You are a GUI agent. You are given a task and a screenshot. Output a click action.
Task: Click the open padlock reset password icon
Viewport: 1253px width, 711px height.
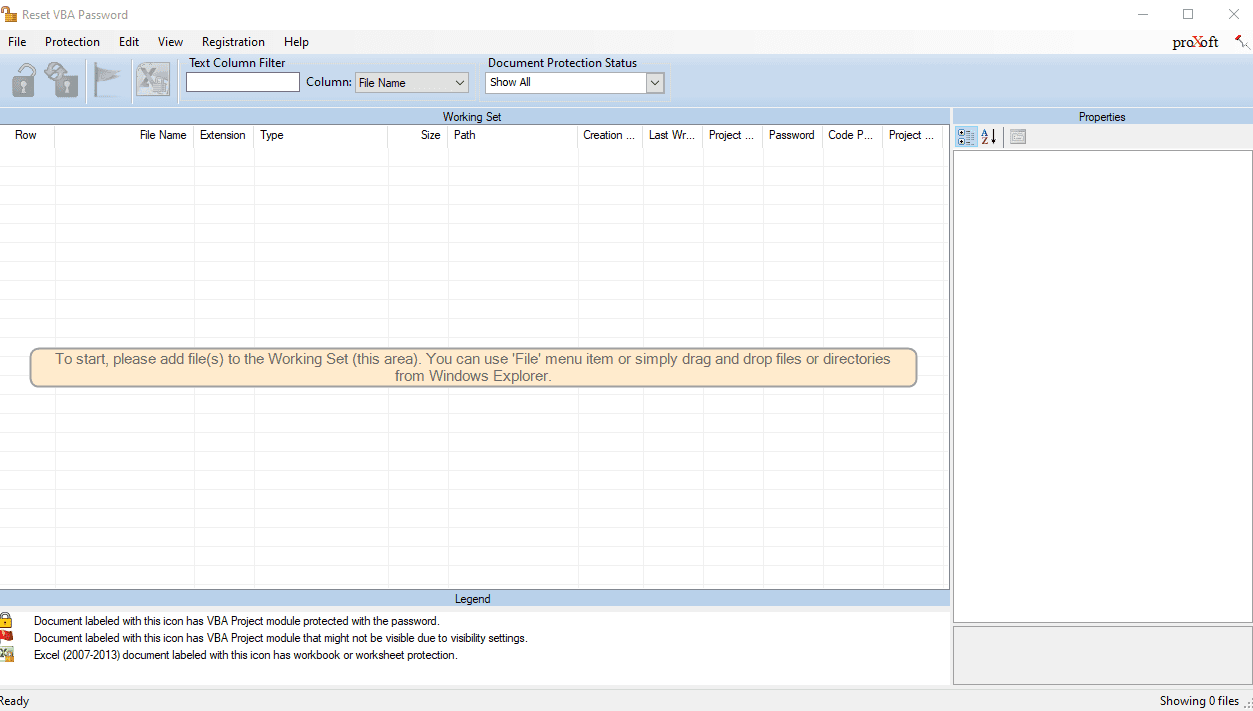coord(24,80)
